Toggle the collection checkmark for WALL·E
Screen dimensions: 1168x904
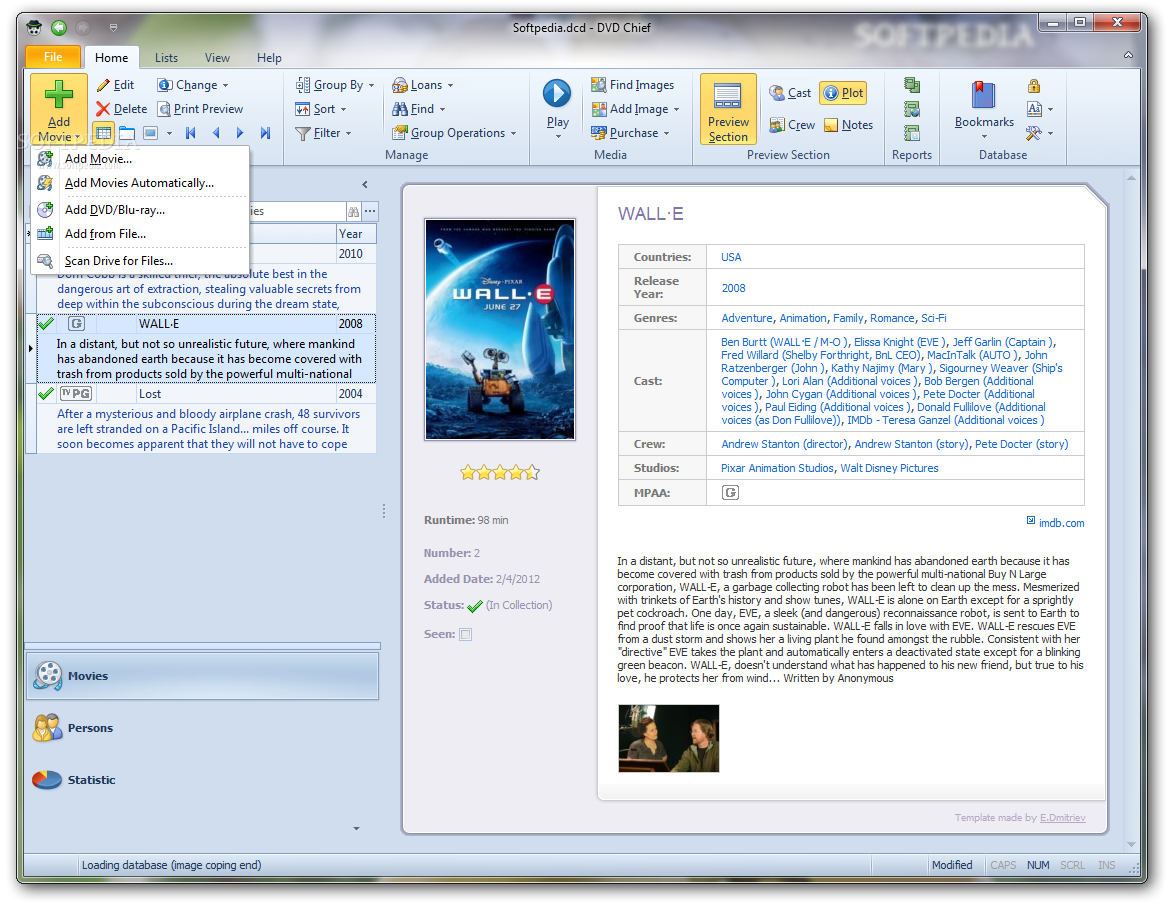click(x=46, y=324)
